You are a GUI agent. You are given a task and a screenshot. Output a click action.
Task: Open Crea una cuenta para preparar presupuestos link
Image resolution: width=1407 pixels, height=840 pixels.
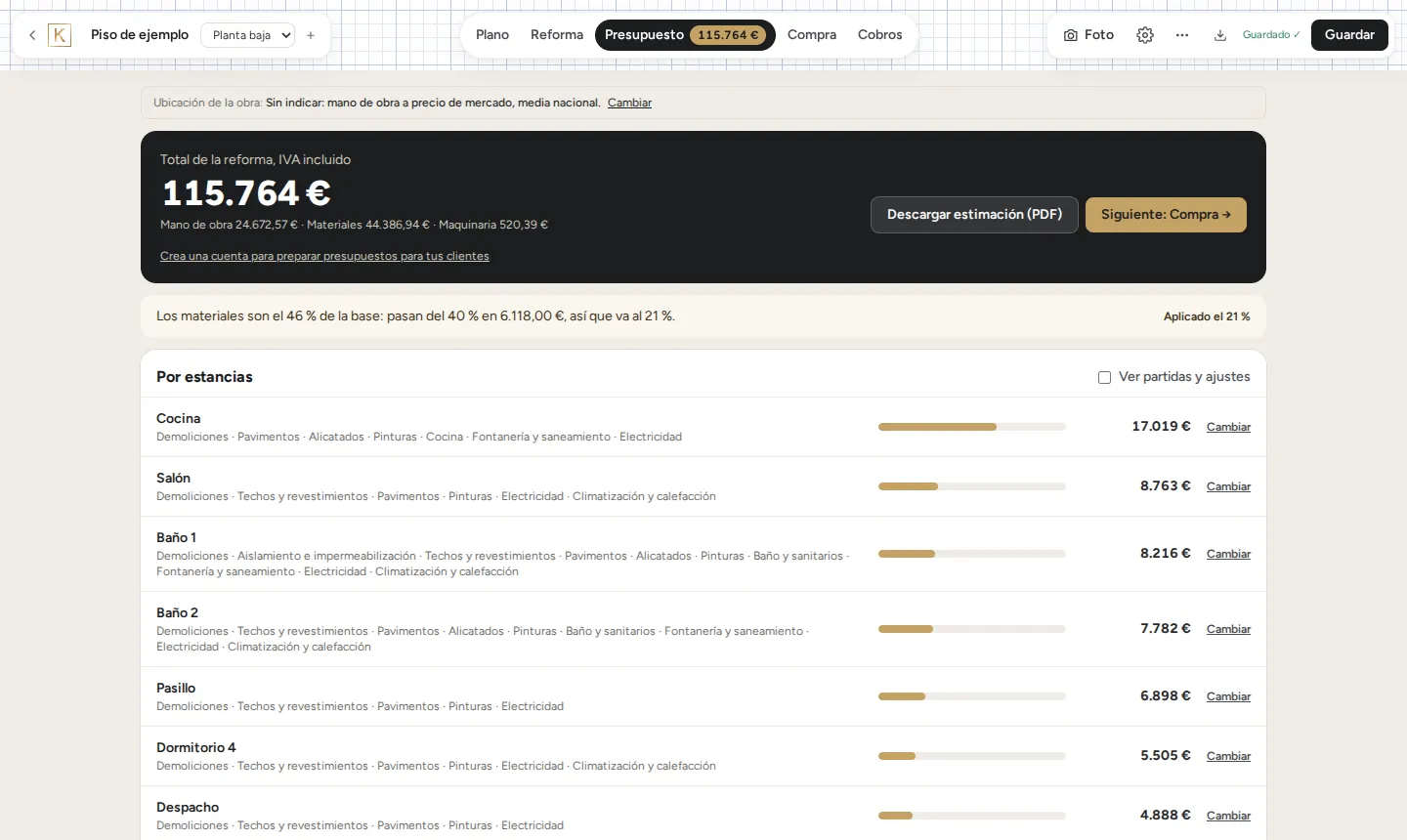coord(324,256)
